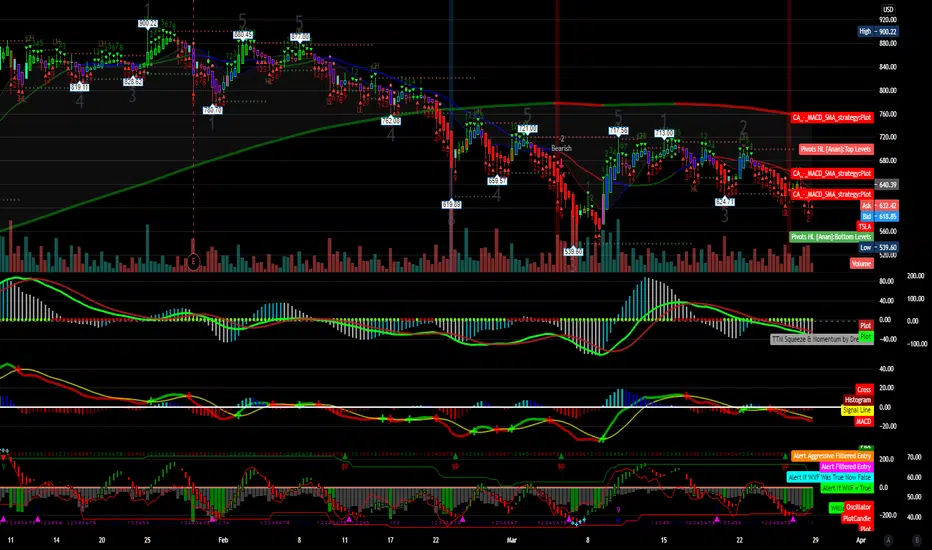932x550 pixels.
Task: Click the Low 539.60 price label
Action: click(878, 247)
